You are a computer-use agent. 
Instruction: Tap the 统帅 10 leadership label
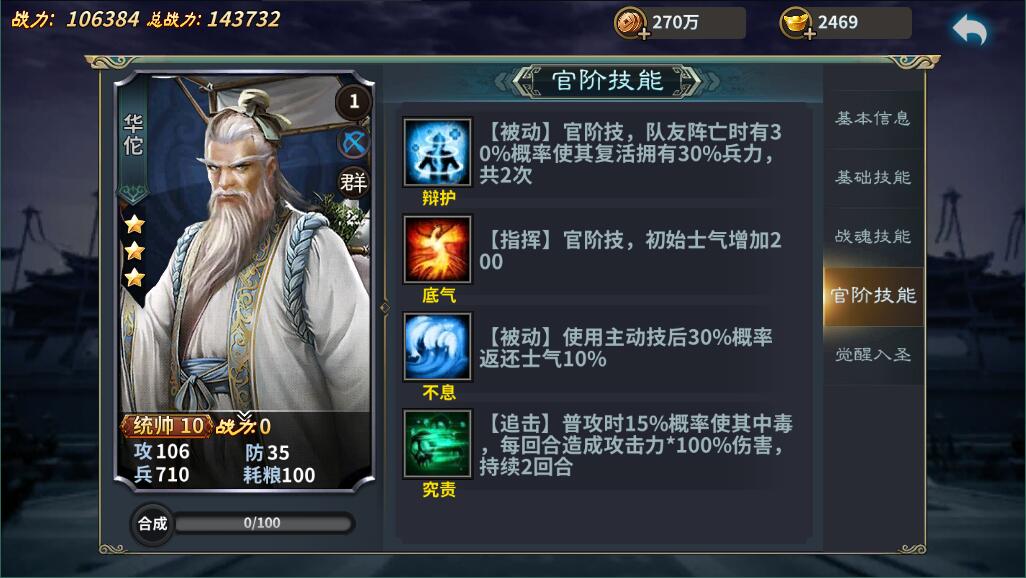coord(168,426)
